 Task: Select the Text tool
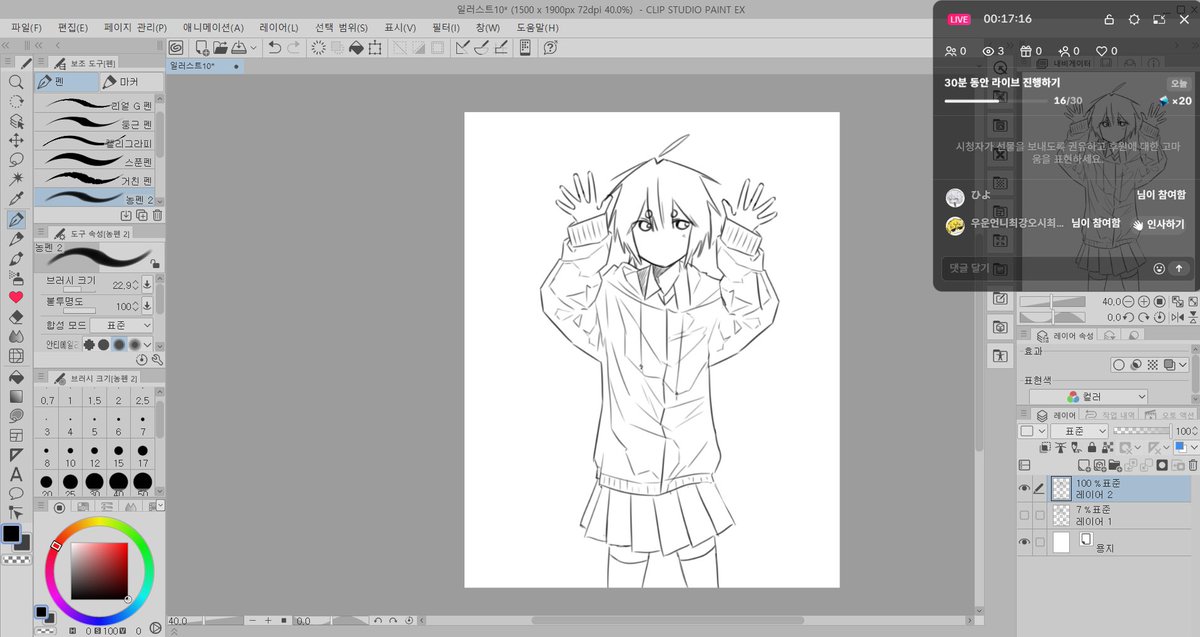pyautogui.click(x=16, y=474)
